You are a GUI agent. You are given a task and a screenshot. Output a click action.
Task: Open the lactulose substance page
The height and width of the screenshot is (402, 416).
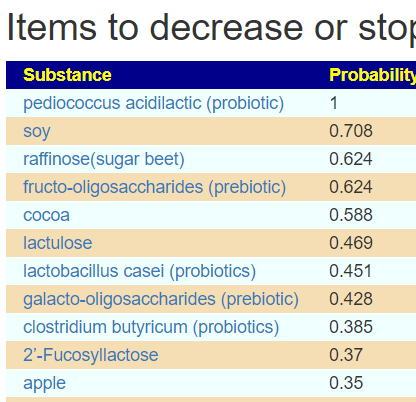(58, 243)
